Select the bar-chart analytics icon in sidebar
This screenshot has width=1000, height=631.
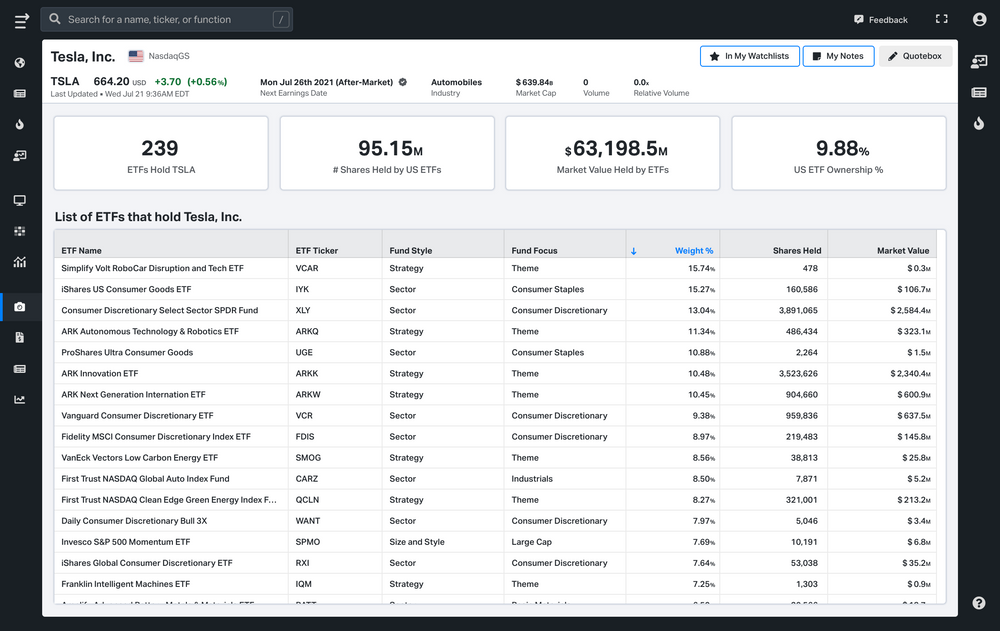coord(19,262)
